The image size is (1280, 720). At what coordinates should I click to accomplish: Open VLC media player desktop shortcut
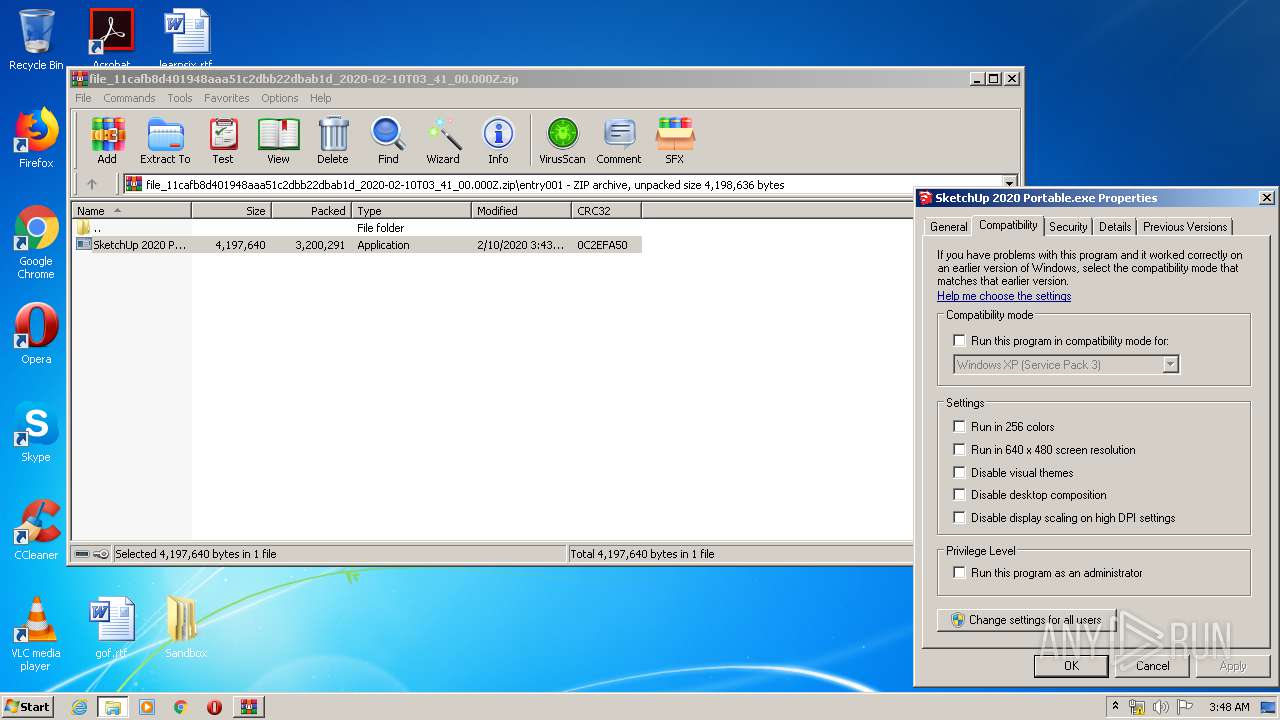point(36,634)
